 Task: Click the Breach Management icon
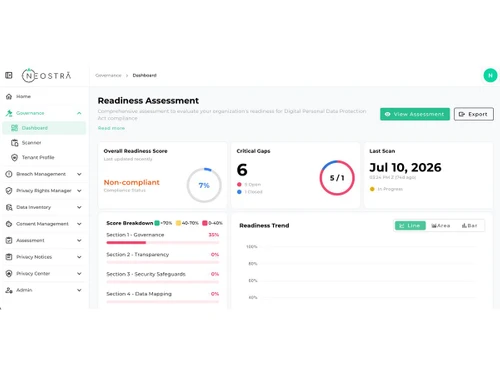pyautogui.click(x=9, y=174)
